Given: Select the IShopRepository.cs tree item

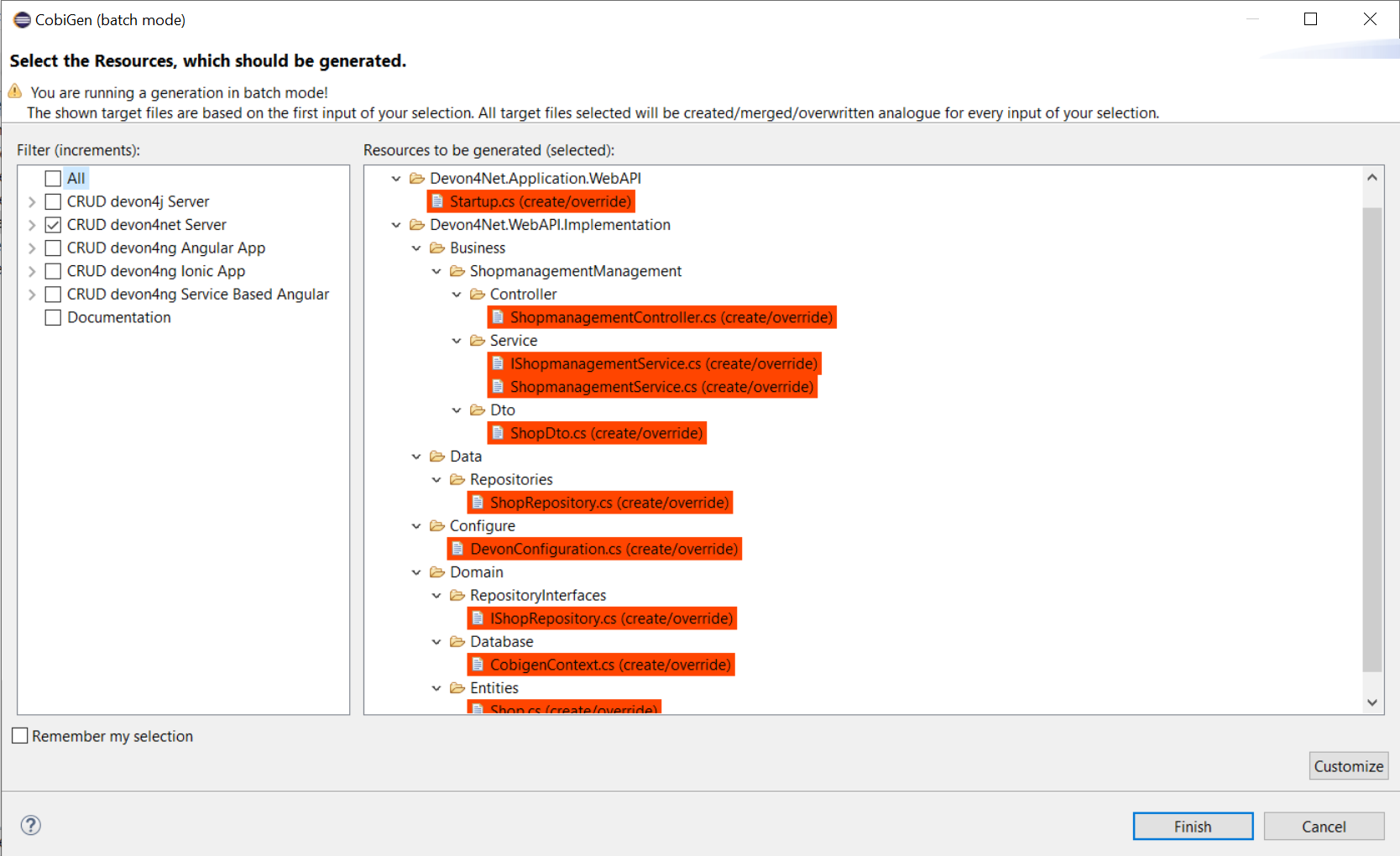Looking at the screenshot, I should click(x=611, y=619).
